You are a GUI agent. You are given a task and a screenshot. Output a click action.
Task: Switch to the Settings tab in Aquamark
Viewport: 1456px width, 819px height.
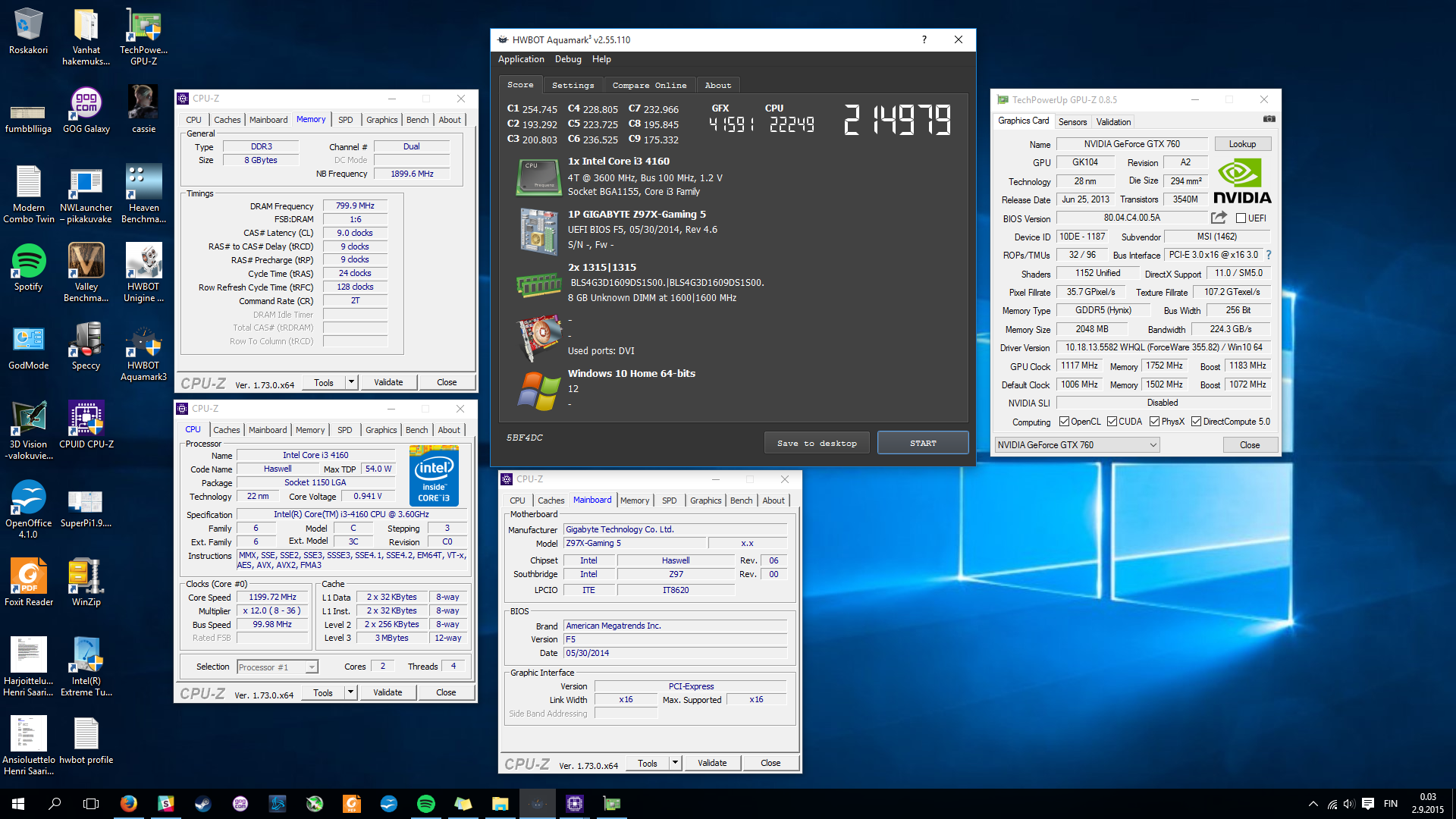click(573, 86)
